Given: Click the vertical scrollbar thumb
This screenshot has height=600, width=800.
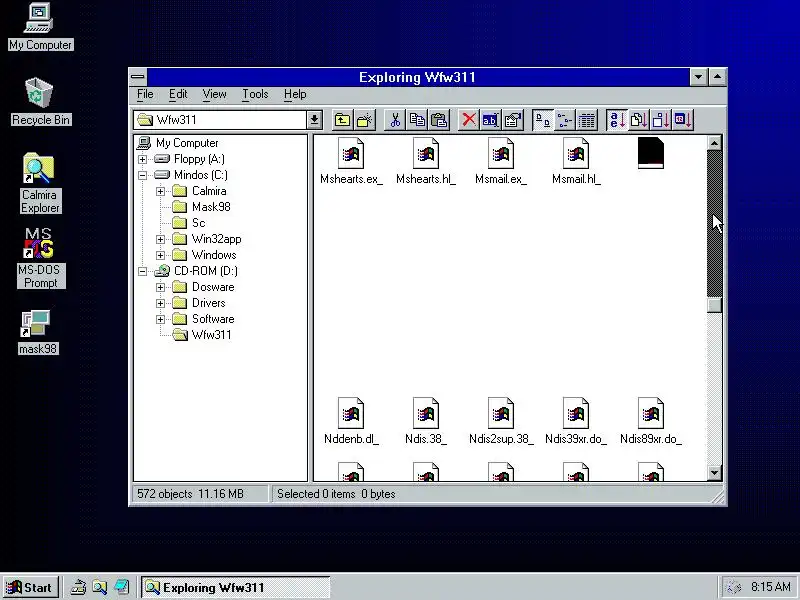Looking at the screenshot, I should click(x=714, y=305).
